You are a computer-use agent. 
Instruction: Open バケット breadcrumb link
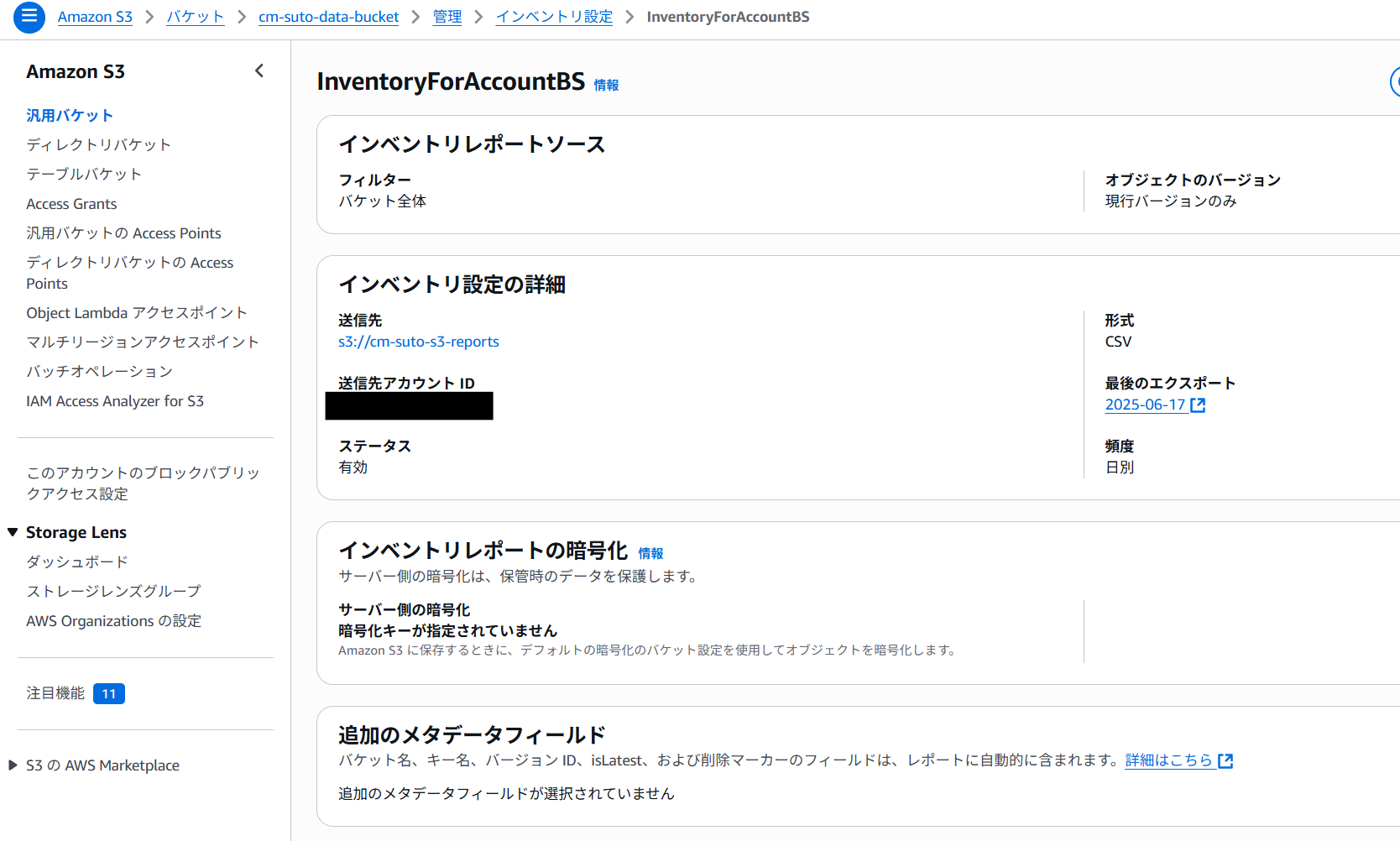tap(196, 17)
